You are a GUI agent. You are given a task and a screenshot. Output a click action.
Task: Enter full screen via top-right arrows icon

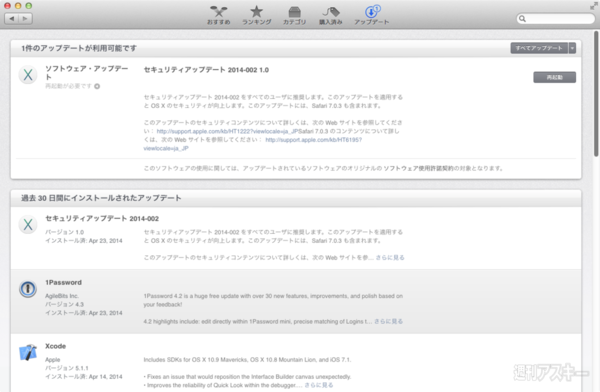pyautogui.click(x=593, y=6)
